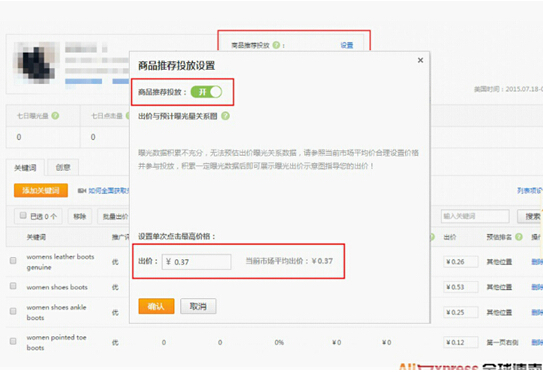Click keyword text women pointed toe boots

[x=56, y=343]
